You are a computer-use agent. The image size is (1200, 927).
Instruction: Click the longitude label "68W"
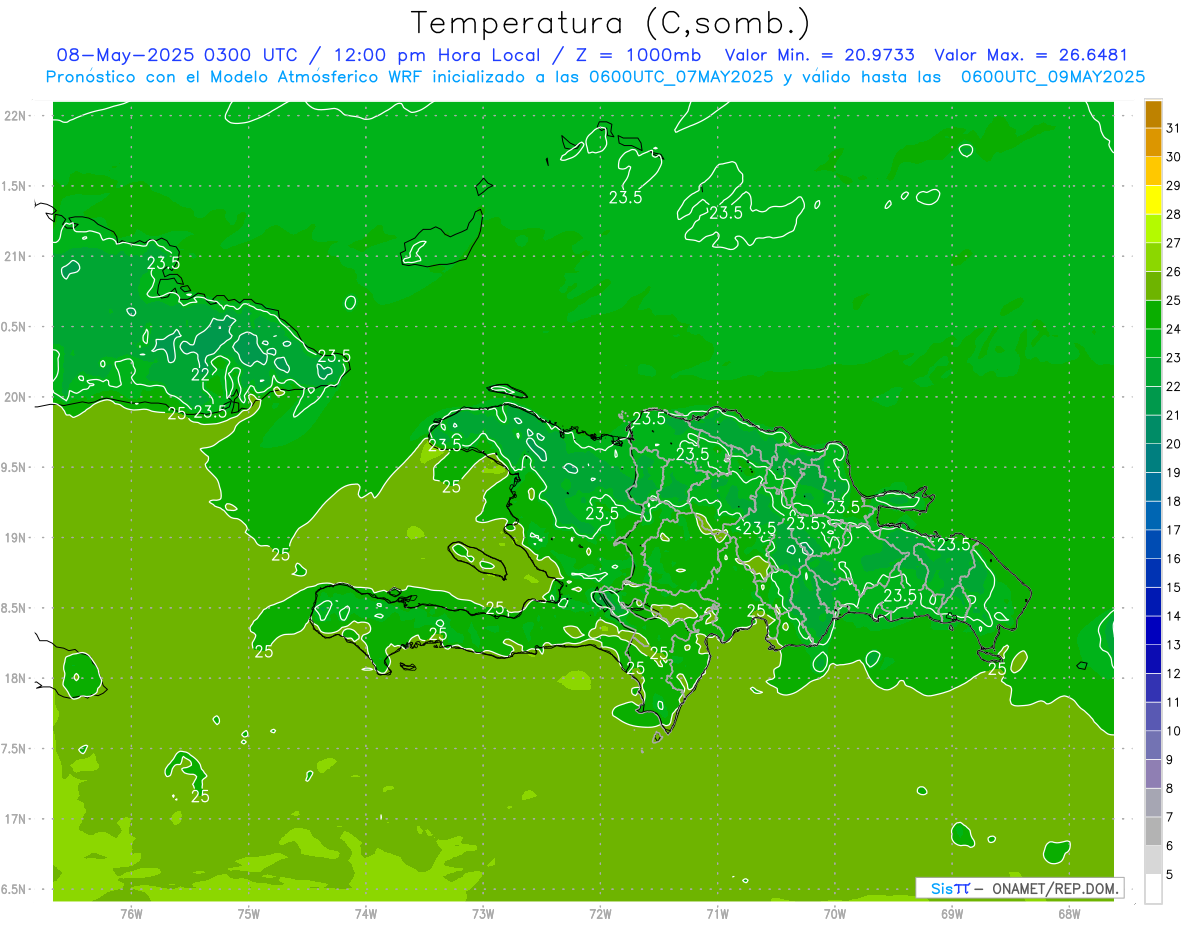tap(1069, 913)
